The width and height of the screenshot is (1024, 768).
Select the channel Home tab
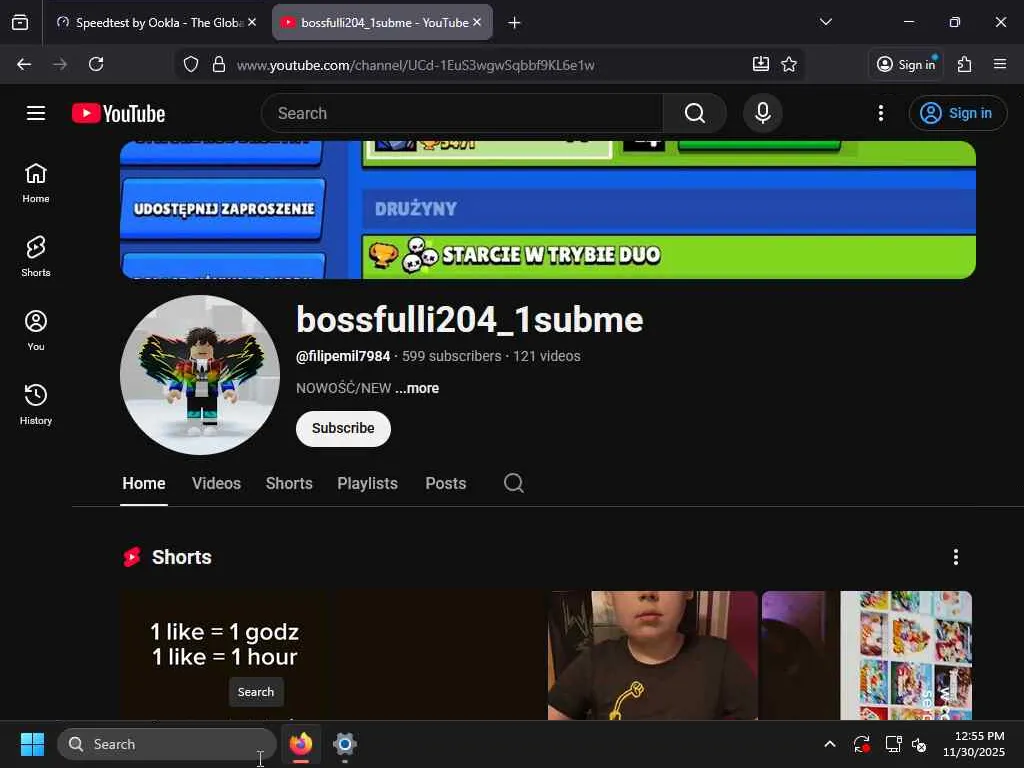144,483
